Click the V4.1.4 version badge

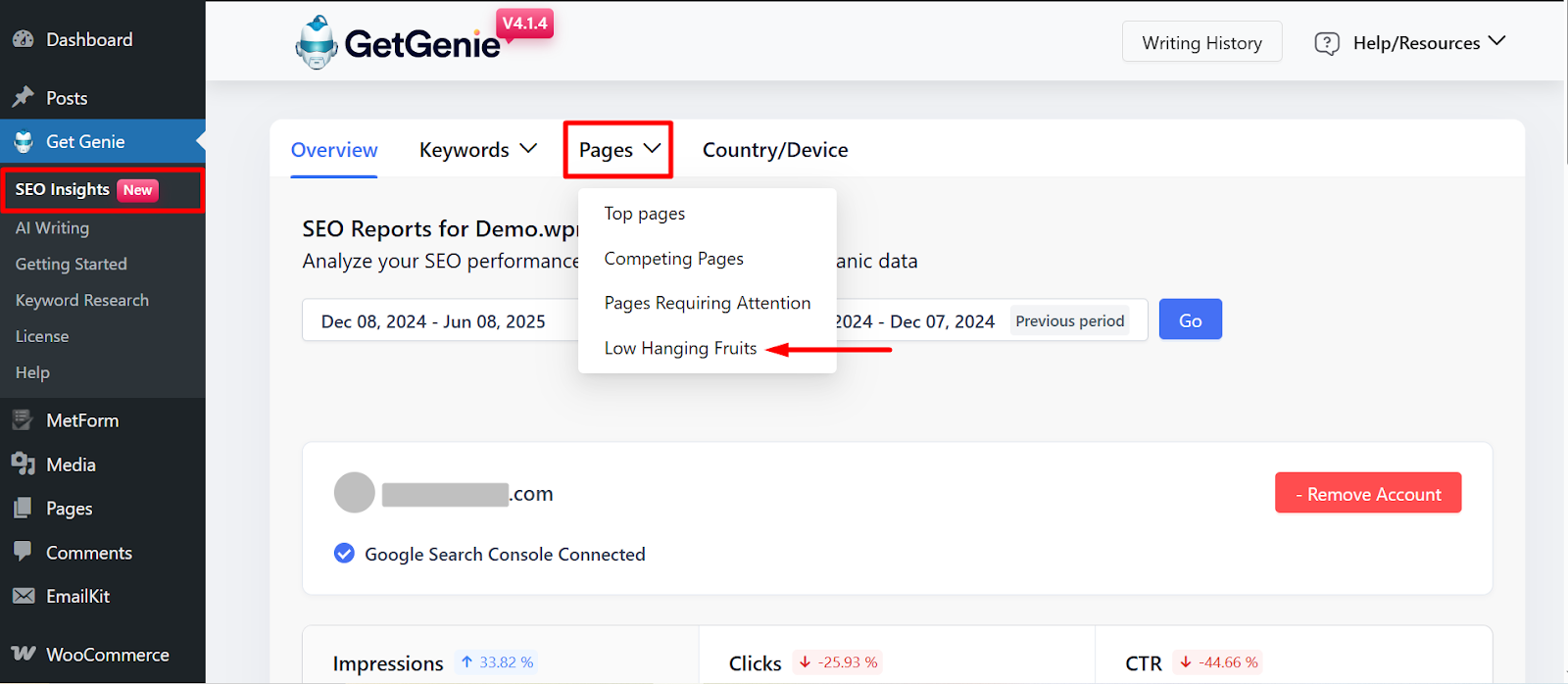525,24
